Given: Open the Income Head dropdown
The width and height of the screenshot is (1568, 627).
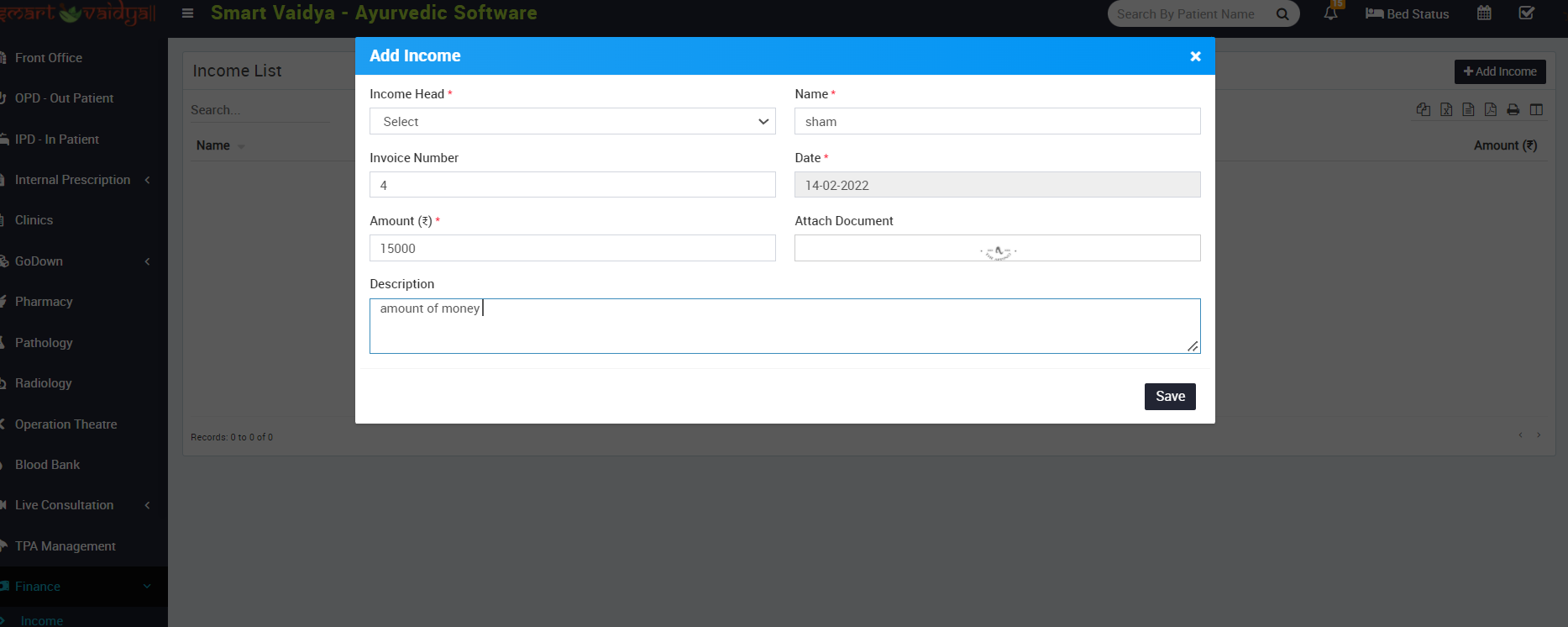Looking at the screenshot, I should [x=572, y=122].
